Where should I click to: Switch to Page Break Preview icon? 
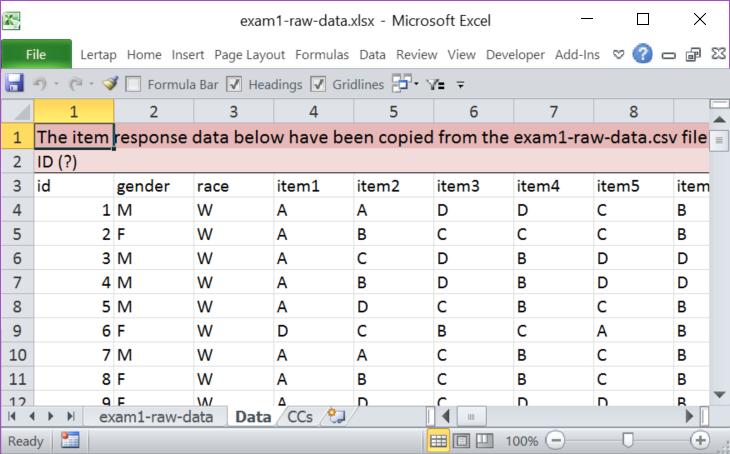484,440
